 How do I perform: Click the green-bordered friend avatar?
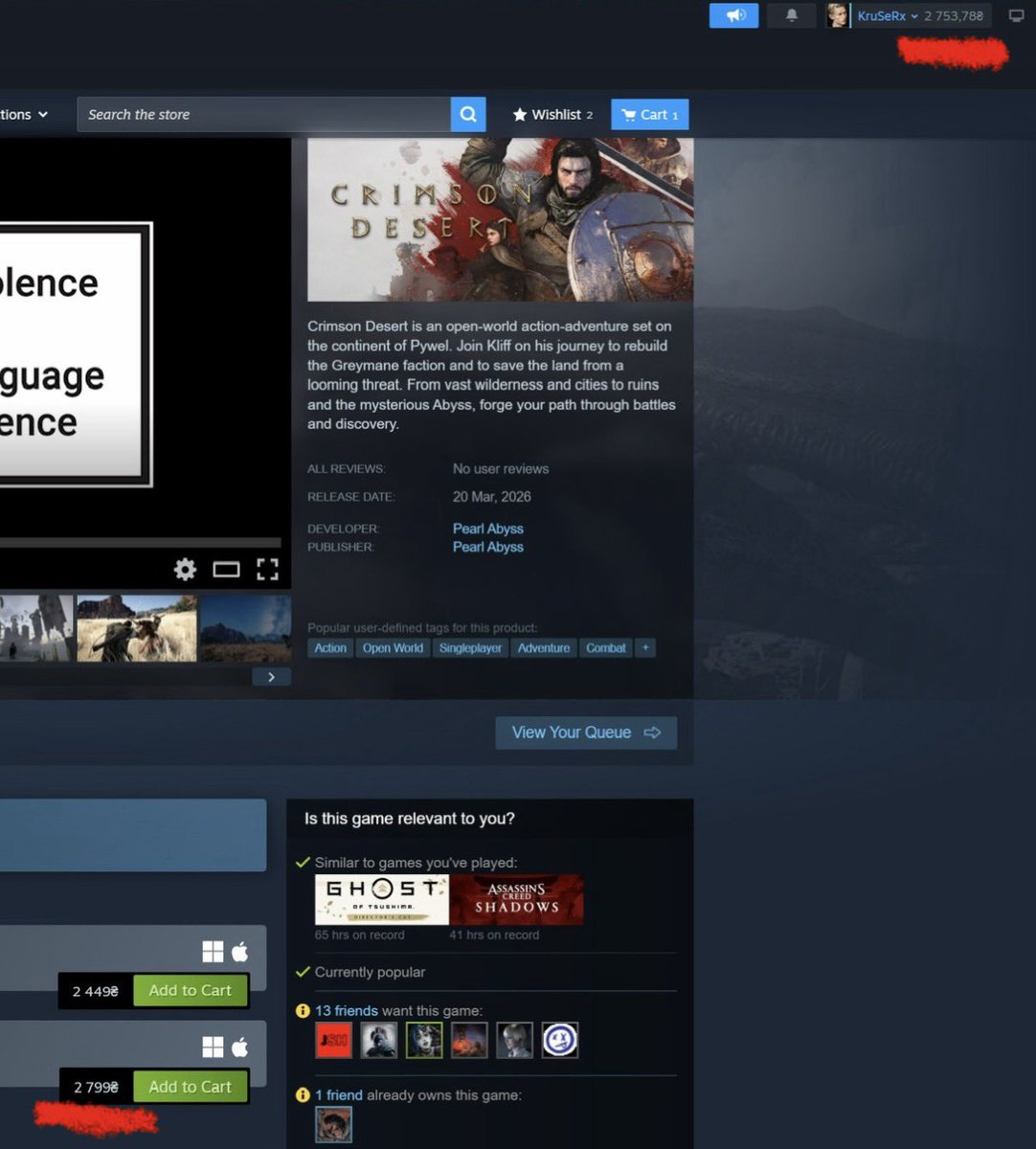click(424, 1040)
